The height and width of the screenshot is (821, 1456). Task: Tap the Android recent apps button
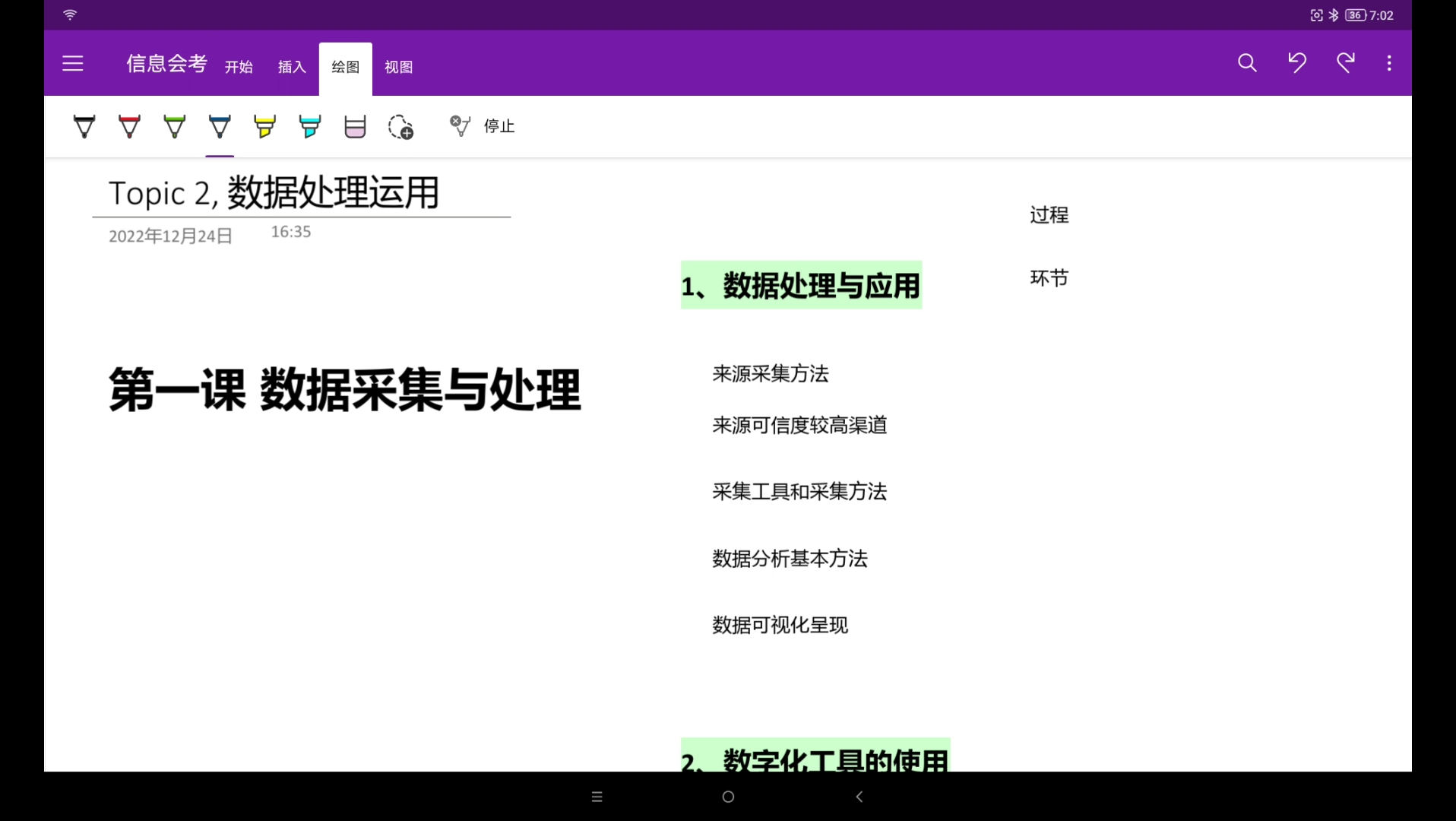[597, 797]
